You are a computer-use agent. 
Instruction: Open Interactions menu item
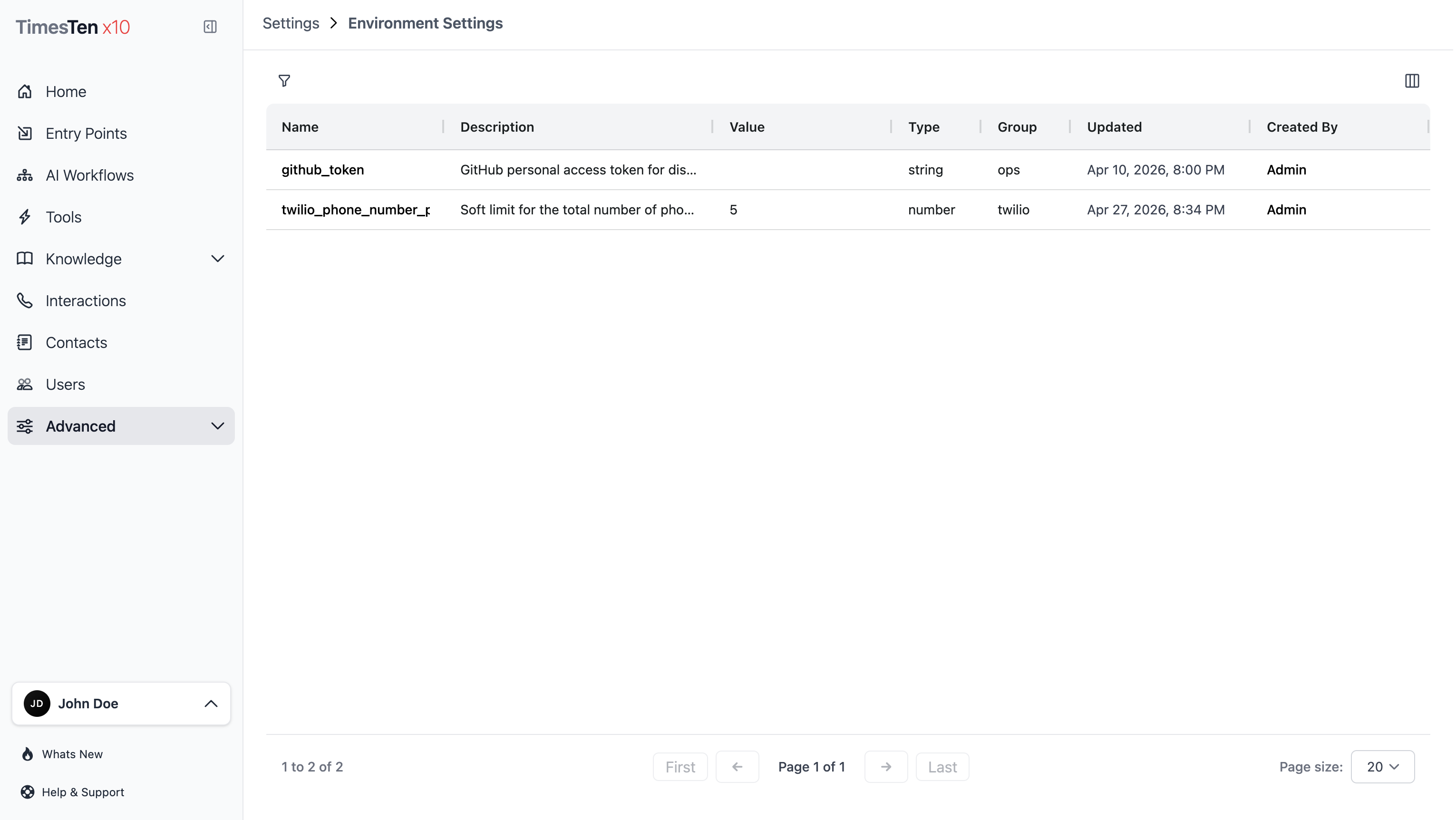click(121, 300)
